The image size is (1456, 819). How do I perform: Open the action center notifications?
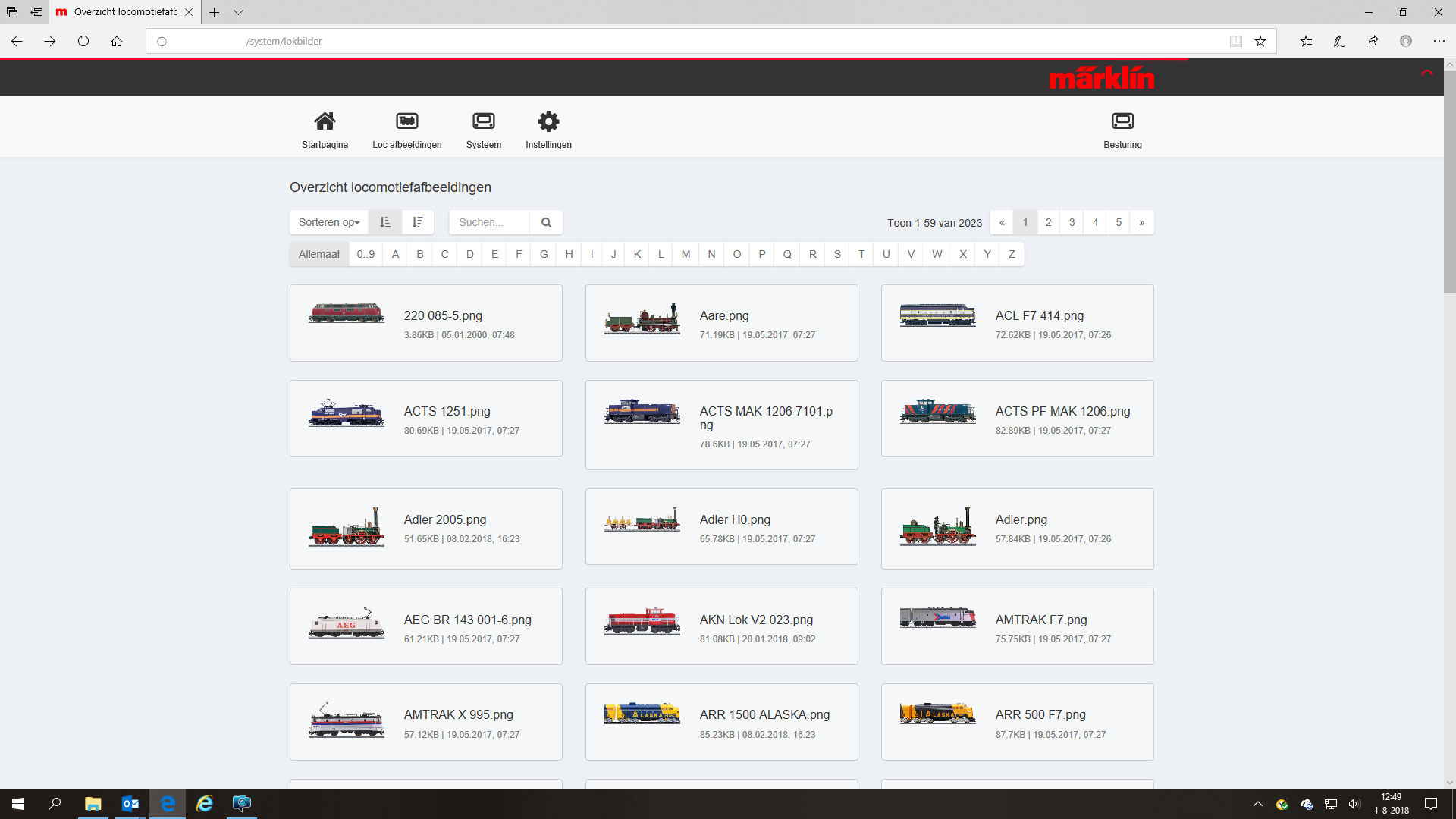(x=1431, y=804)
